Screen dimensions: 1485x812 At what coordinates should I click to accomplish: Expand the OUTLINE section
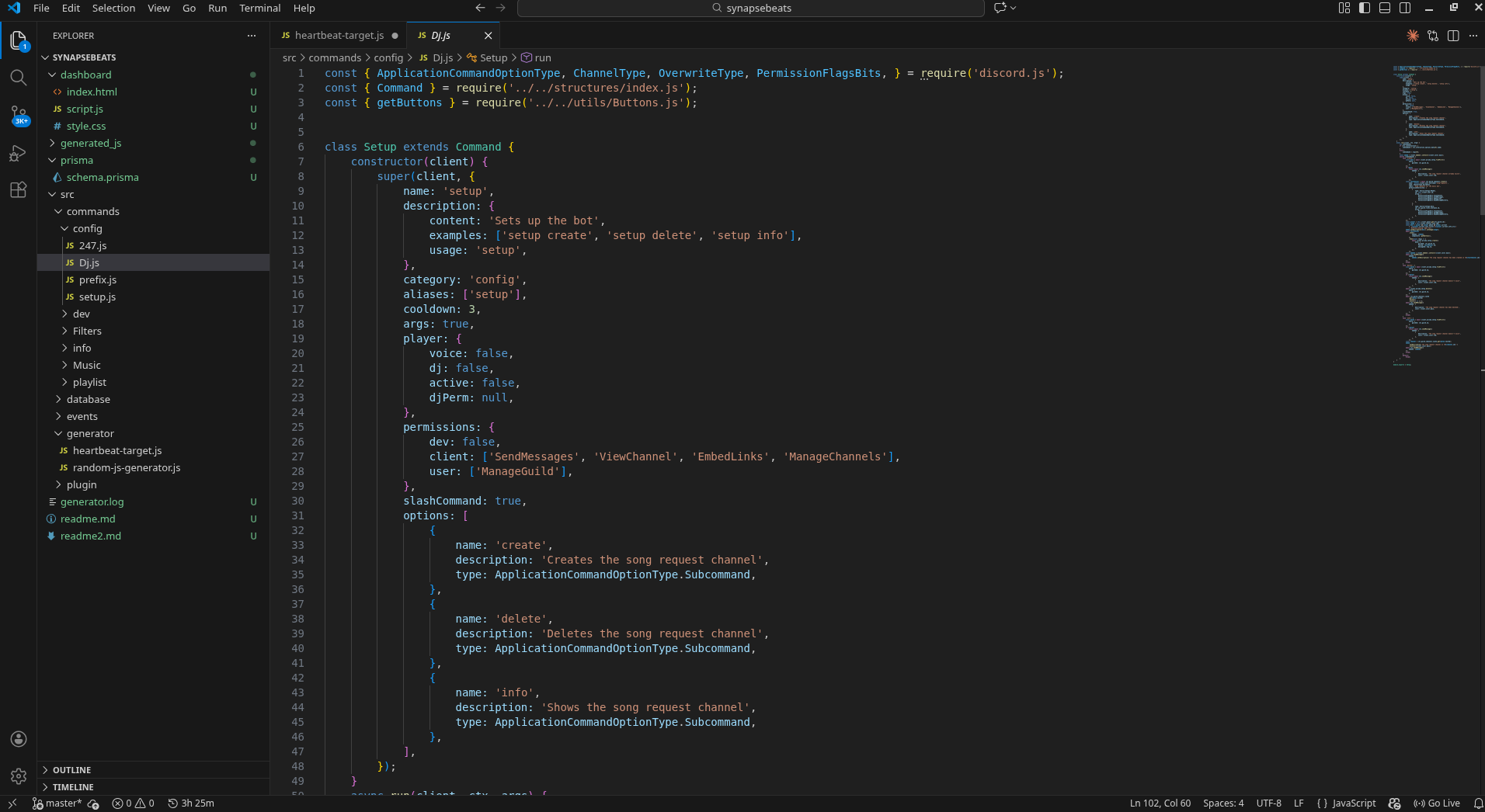coord(72,770)
